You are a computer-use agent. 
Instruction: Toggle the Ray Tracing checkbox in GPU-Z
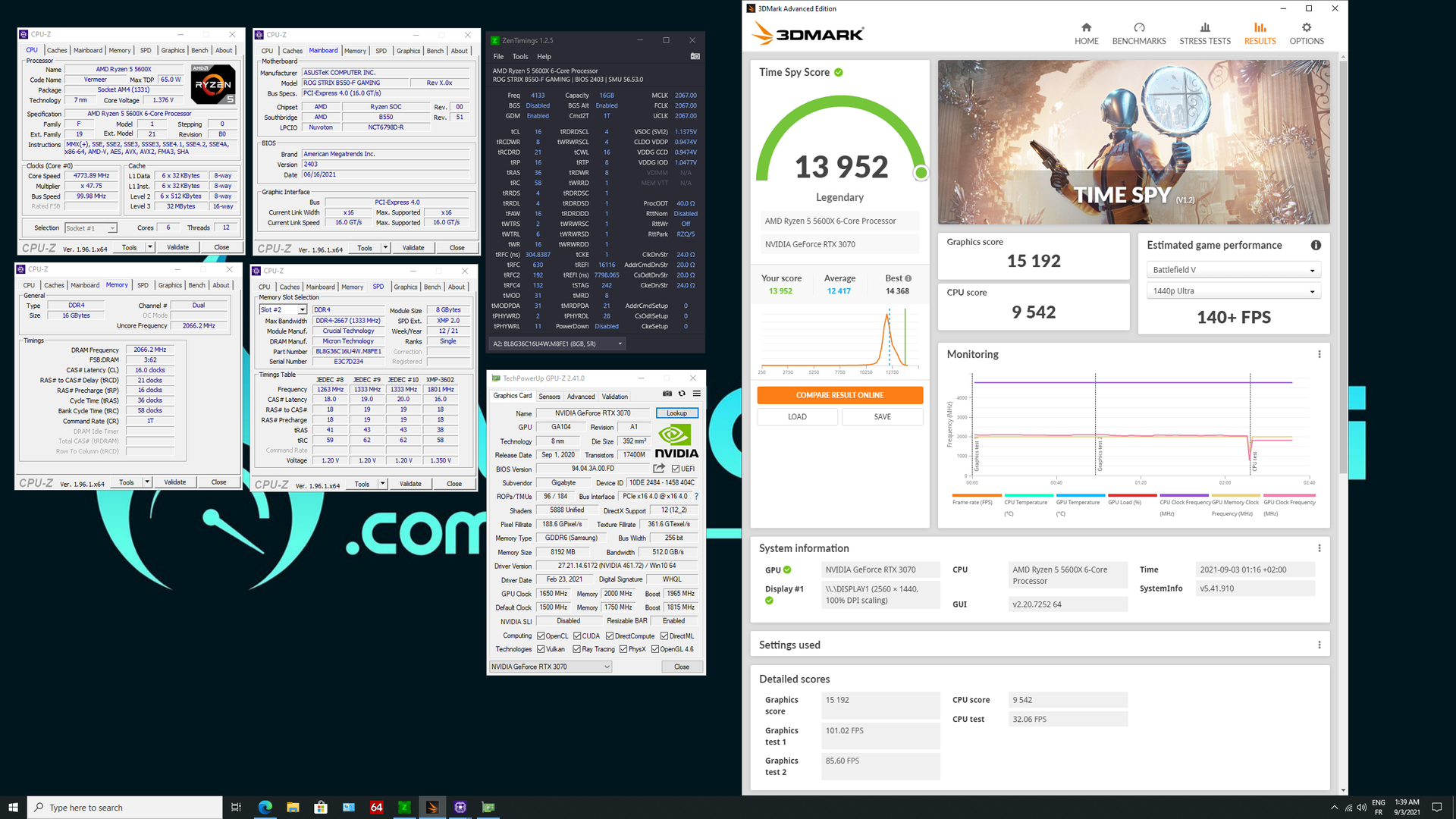point(577,649)
